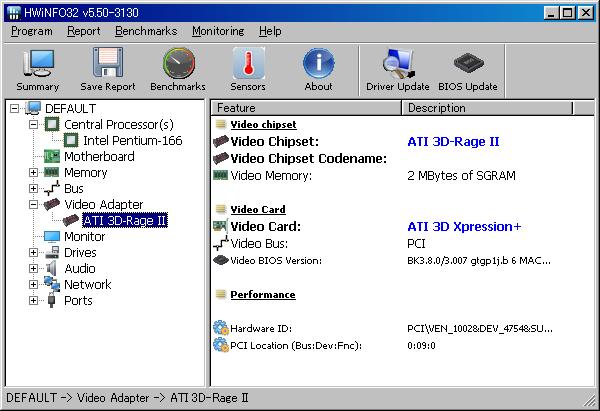The width and height of the screenshot is (600, 411).
Task: Click the status bar path text
Action: coord(127,398)
